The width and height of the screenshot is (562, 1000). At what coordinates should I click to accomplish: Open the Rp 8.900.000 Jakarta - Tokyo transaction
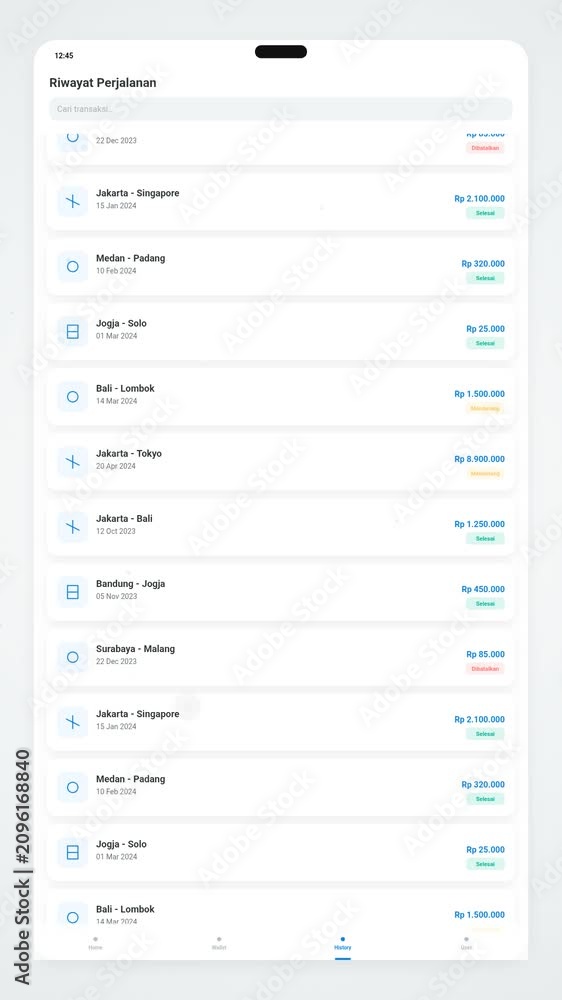click(x=281, y=462)
